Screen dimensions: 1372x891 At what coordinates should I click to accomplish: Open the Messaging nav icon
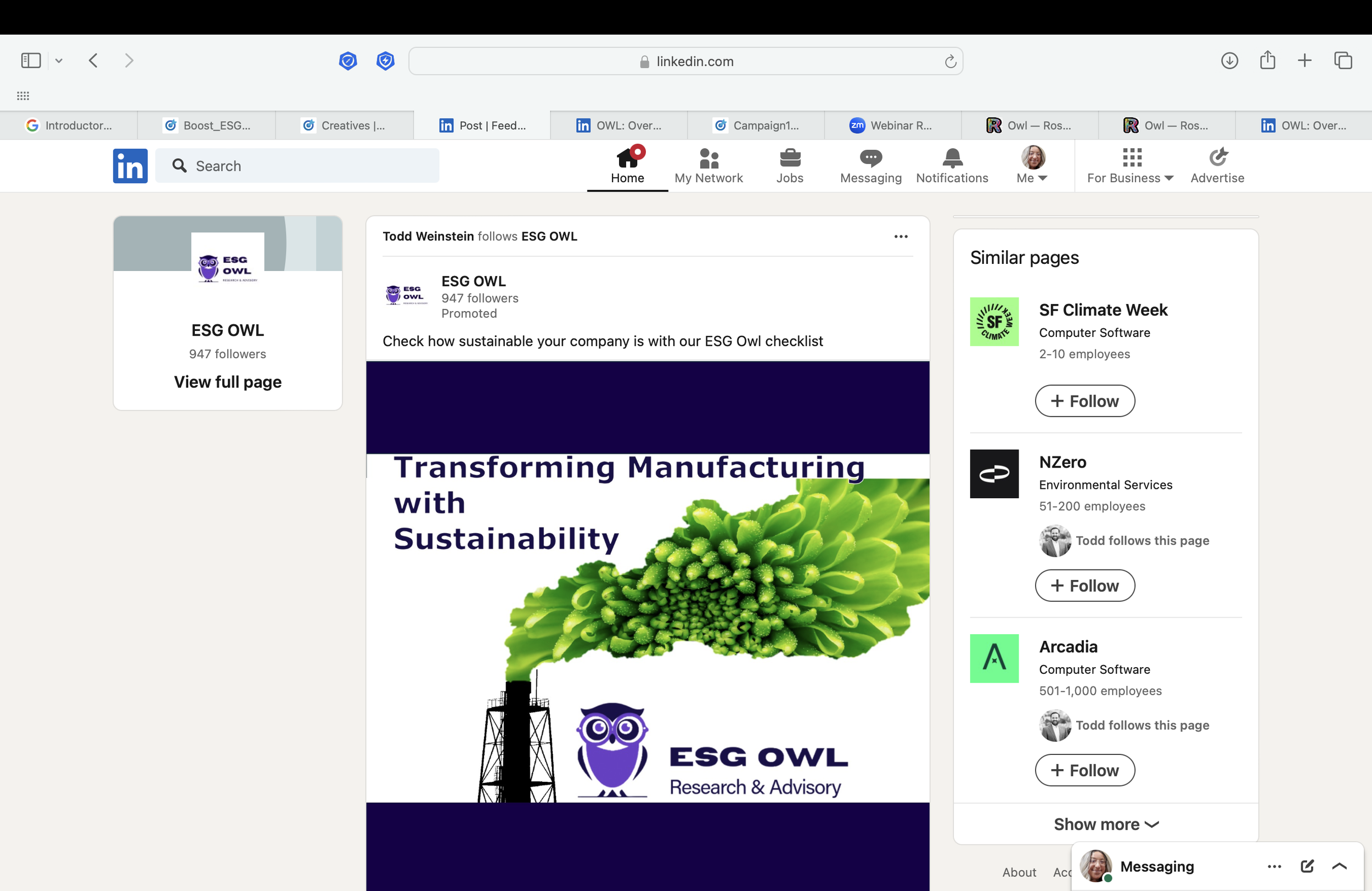pos(870,158)
